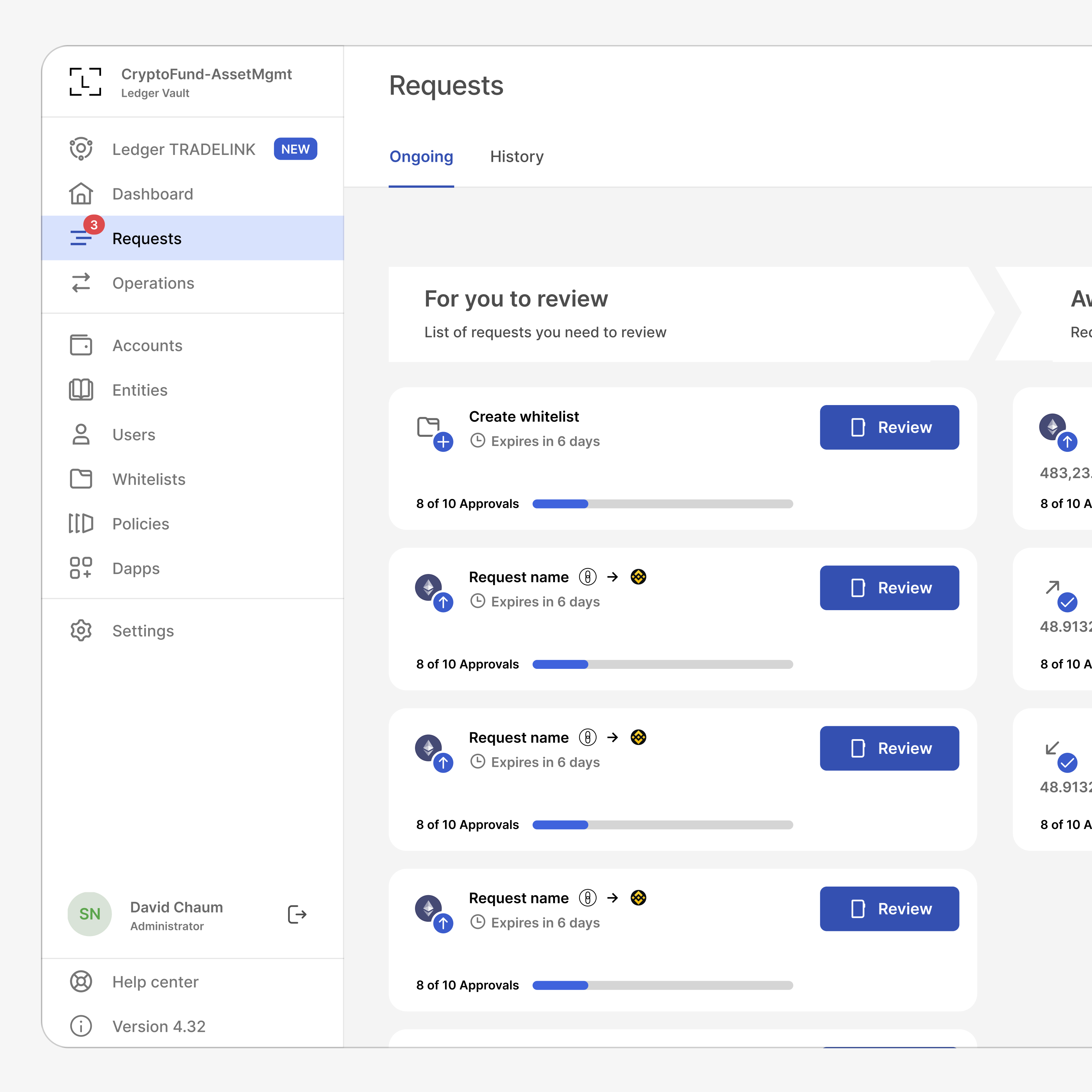Open Accounts using the wallet icon
The height and width of the screenshot is (1092, 1092).
point(81,345)
